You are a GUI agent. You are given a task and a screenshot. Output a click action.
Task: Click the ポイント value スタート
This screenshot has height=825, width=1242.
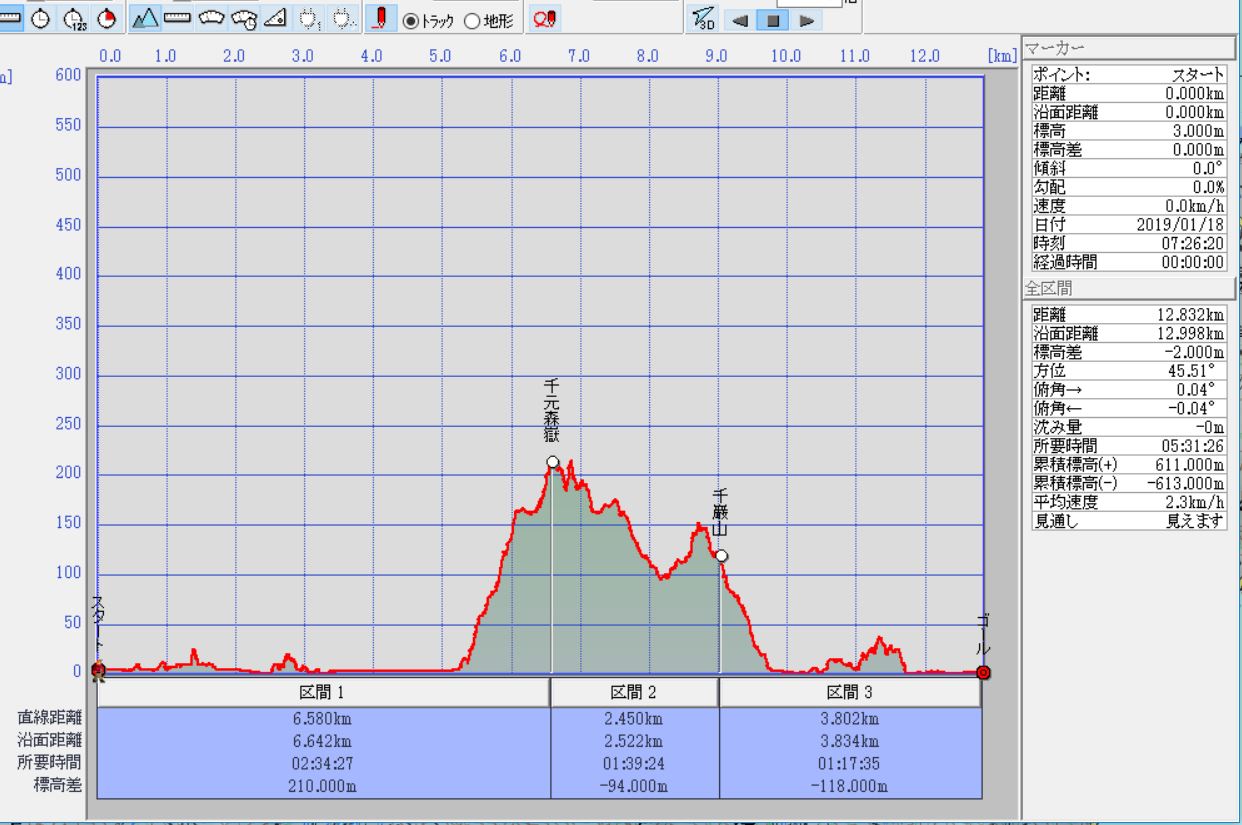pyautogui.click(x=1199, y=74)
